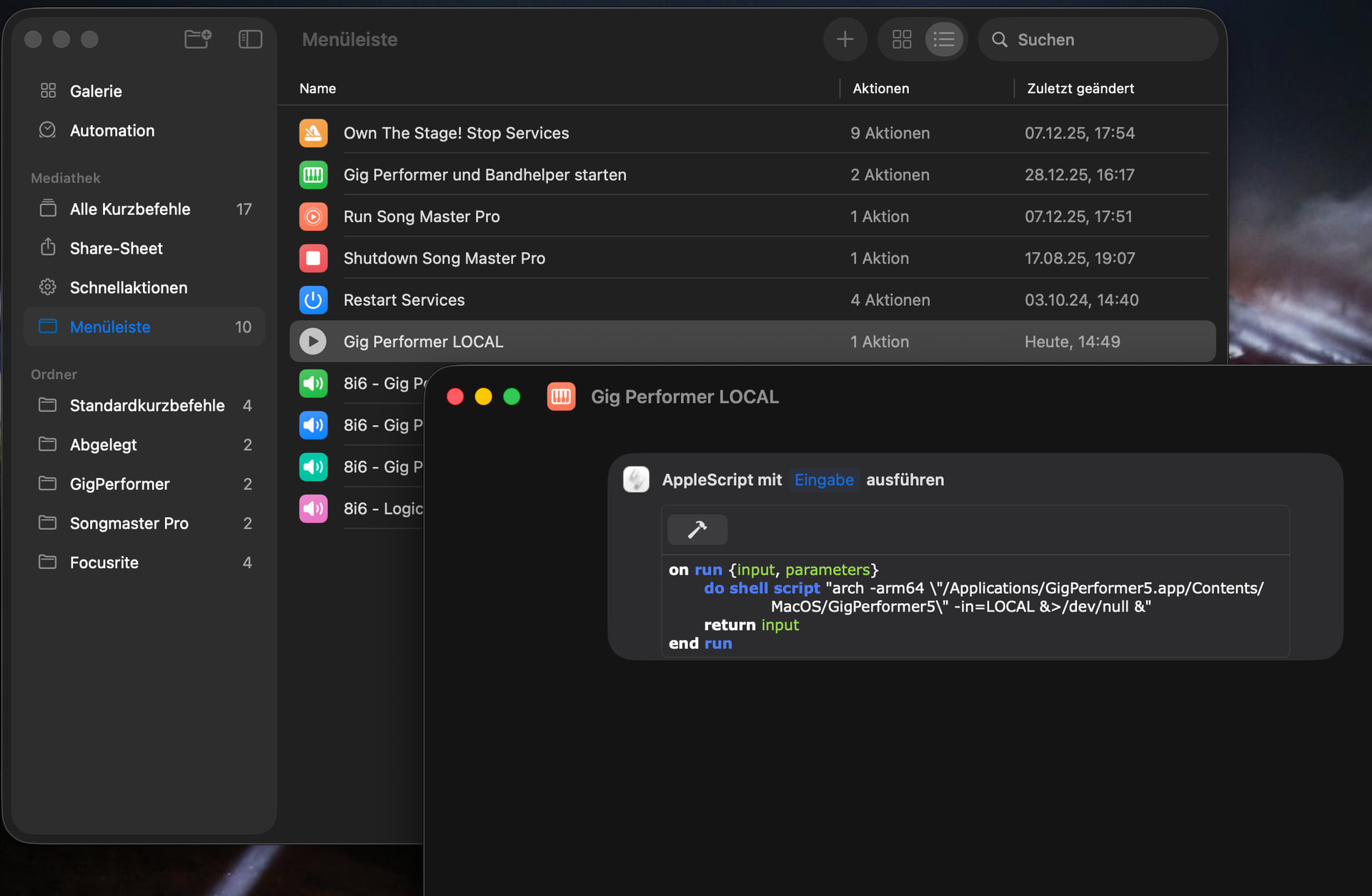The width and height of the screenshot is (1372, 896).
Task: Click the compile hammer icon in AppleScript action
Action: [697, 529]
